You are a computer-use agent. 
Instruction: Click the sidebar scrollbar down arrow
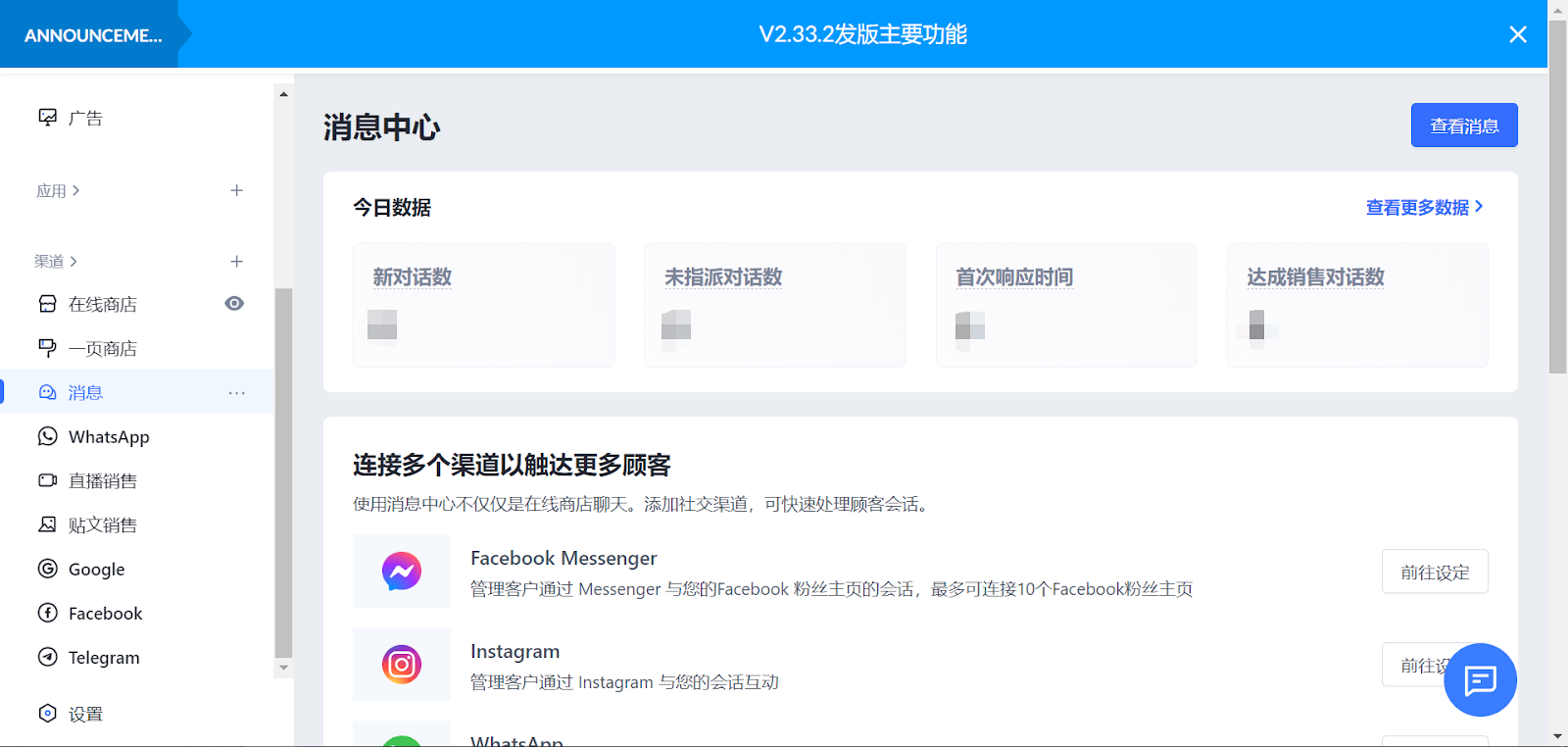(283, 668)
